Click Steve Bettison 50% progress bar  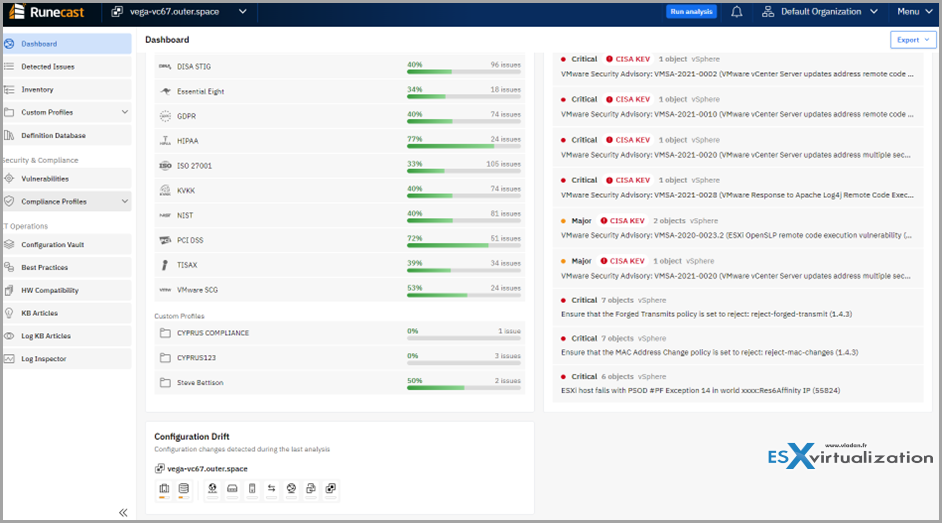pyautogui.click(x=464, y=387)
